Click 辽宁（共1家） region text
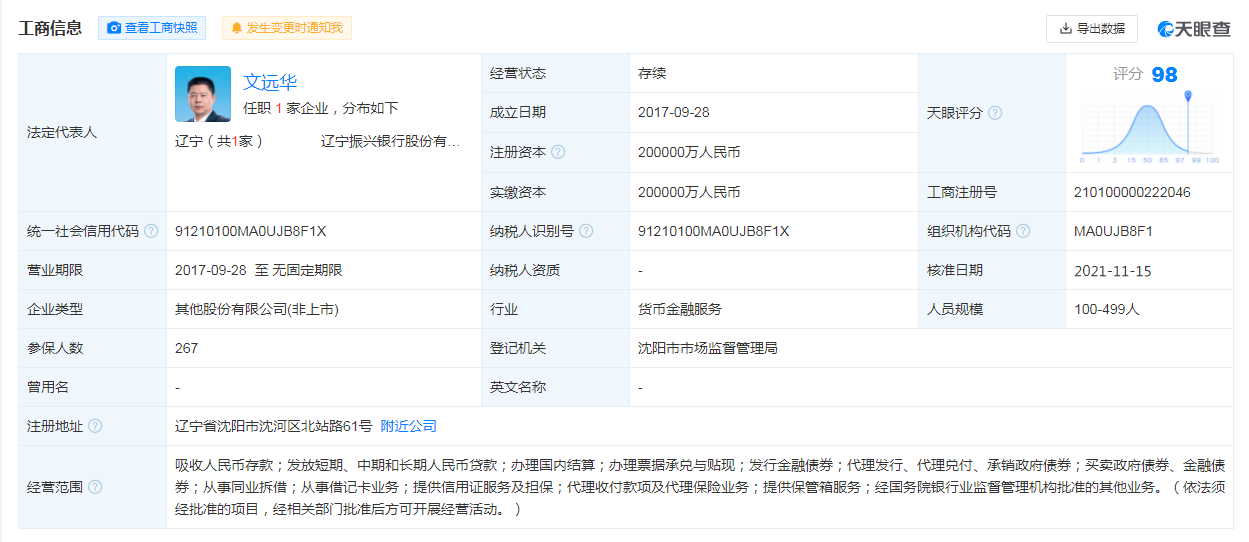Image resolution: width=1249 pixels, height=542 pixels. point(219,141)
